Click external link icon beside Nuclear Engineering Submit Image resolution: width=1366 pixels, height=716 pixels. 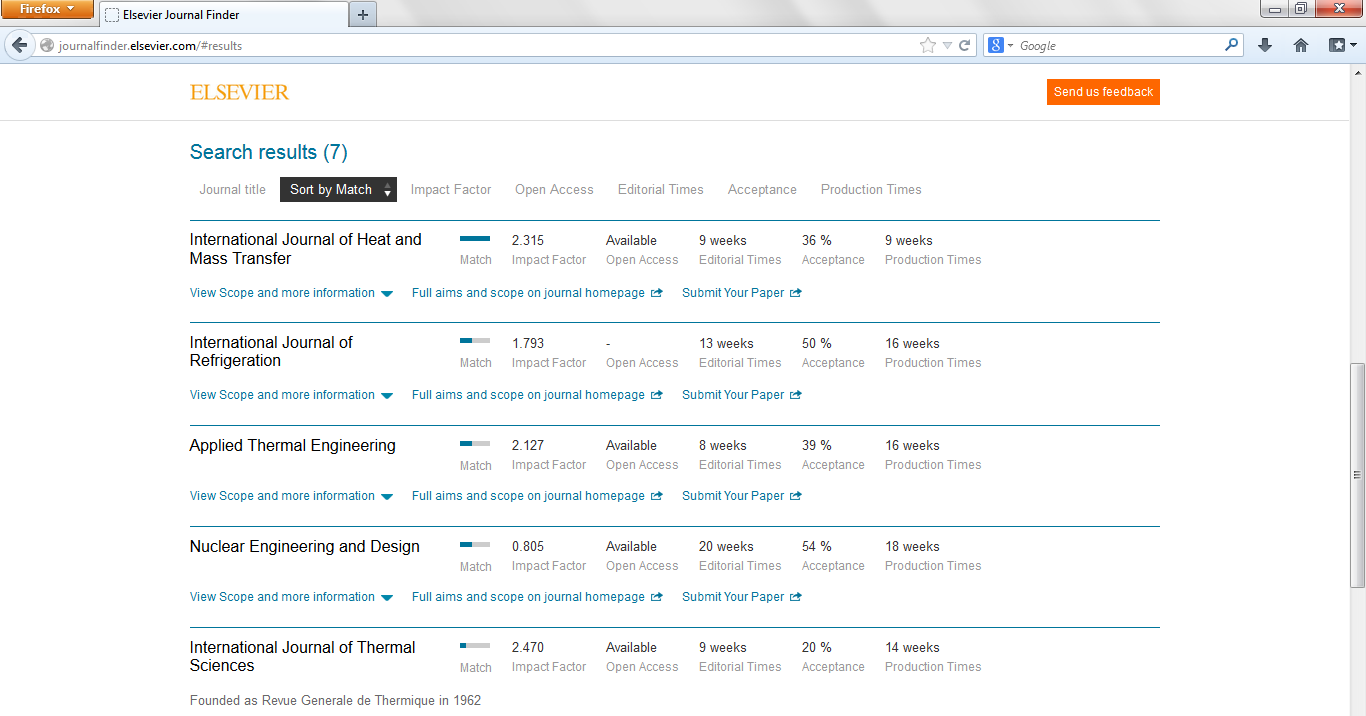(796, 597)
